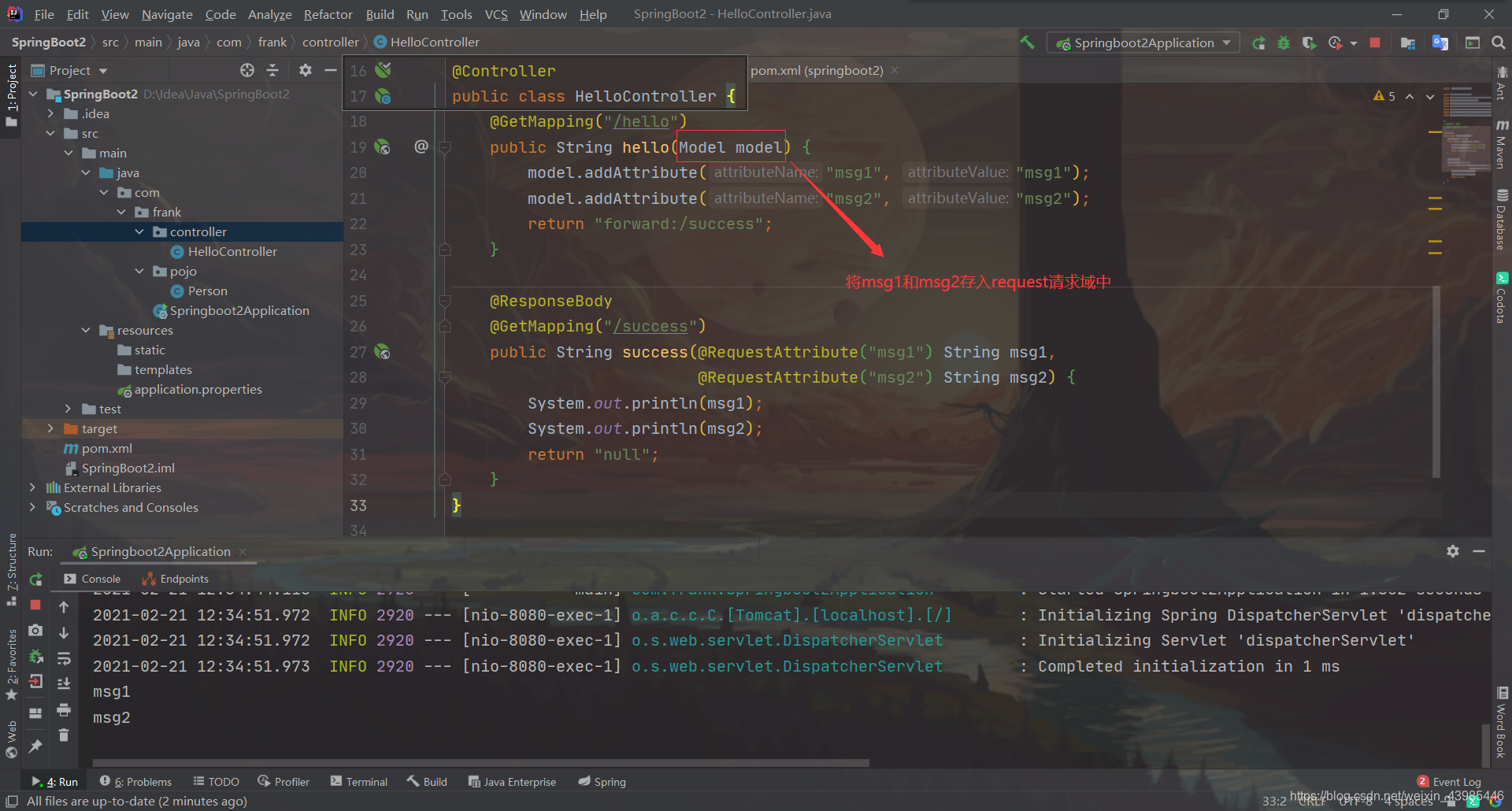This screenshot has width=1512, height=811.
Task: Rerun Springboot2Application from the main toolbar
Action: 1258,43
